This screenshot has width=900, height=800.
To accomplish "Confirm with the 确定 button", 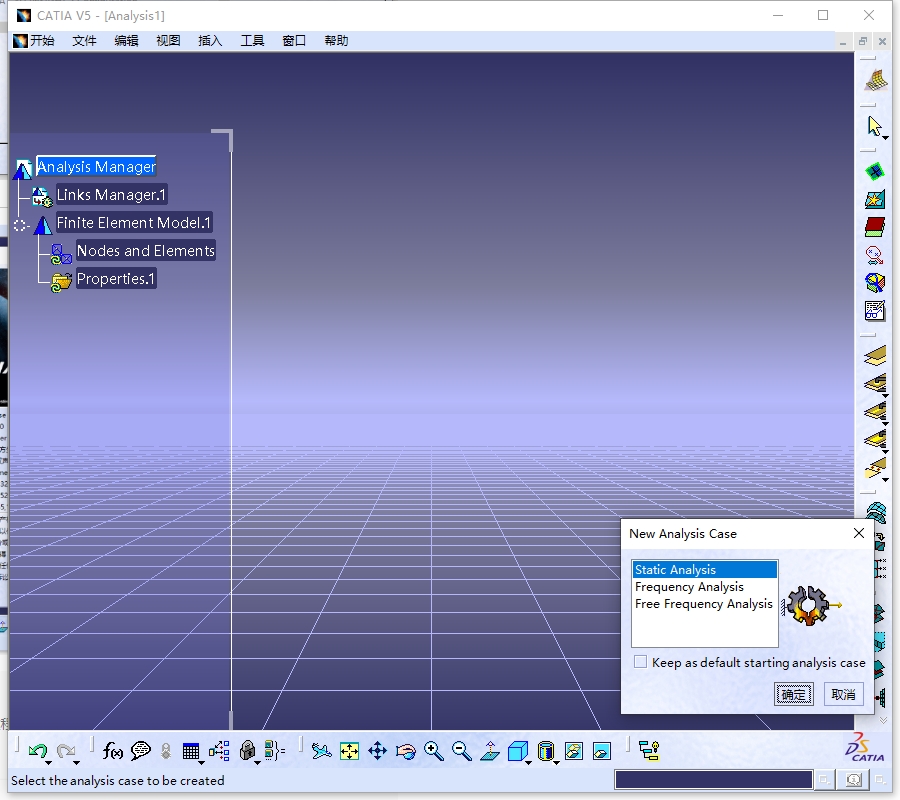I will click(x=793, y=694).
